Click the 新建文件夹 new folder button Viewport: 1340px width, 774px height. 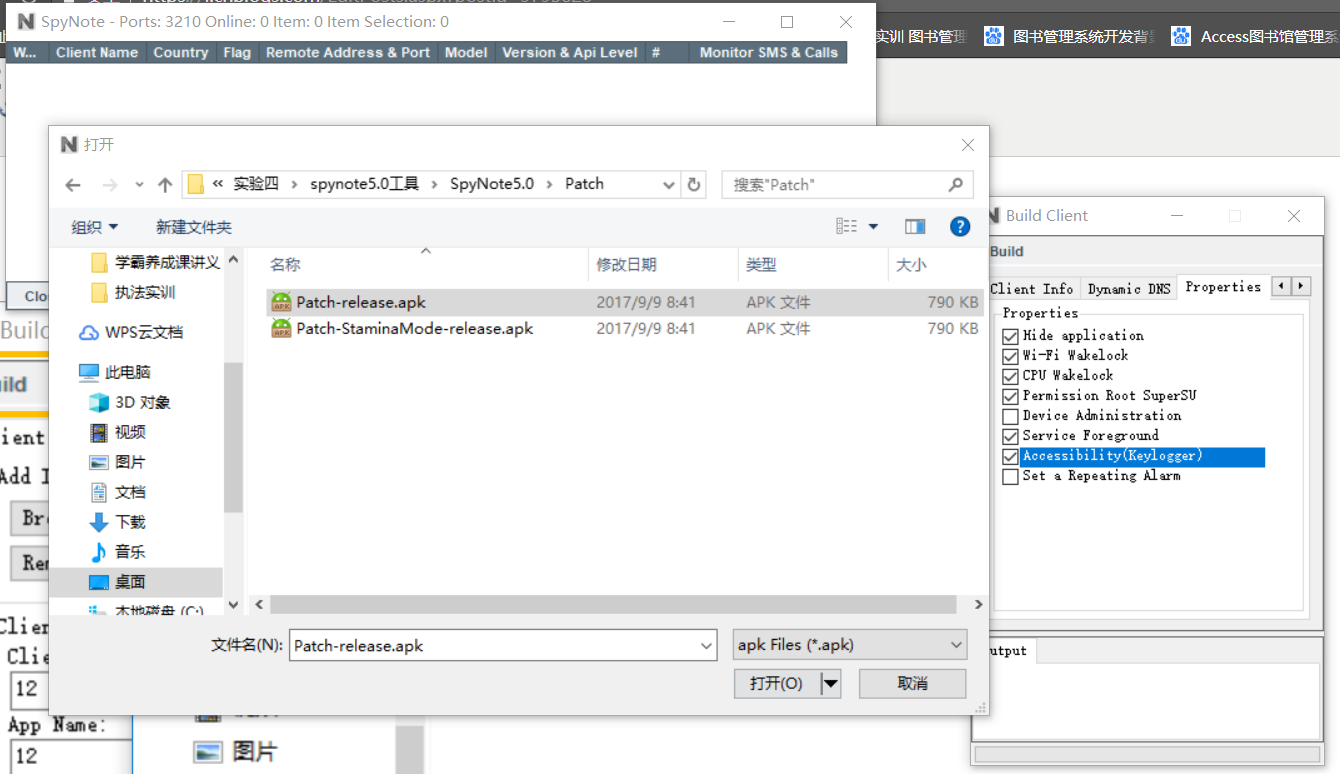(x=194, y=227)
